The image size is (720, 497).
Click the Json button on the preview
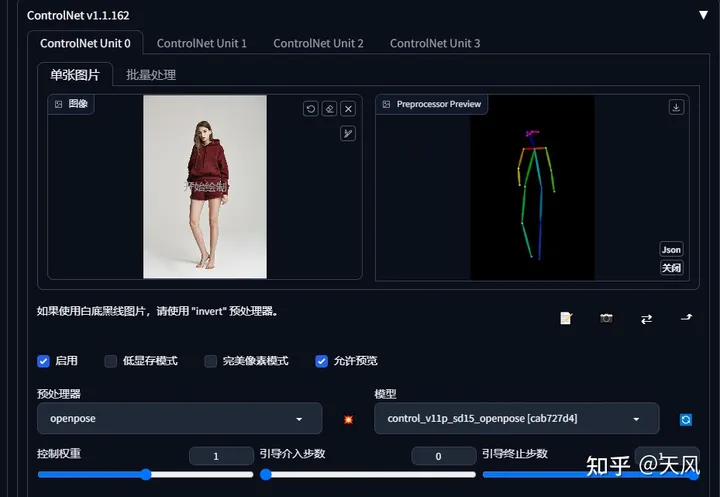(671, 249)
